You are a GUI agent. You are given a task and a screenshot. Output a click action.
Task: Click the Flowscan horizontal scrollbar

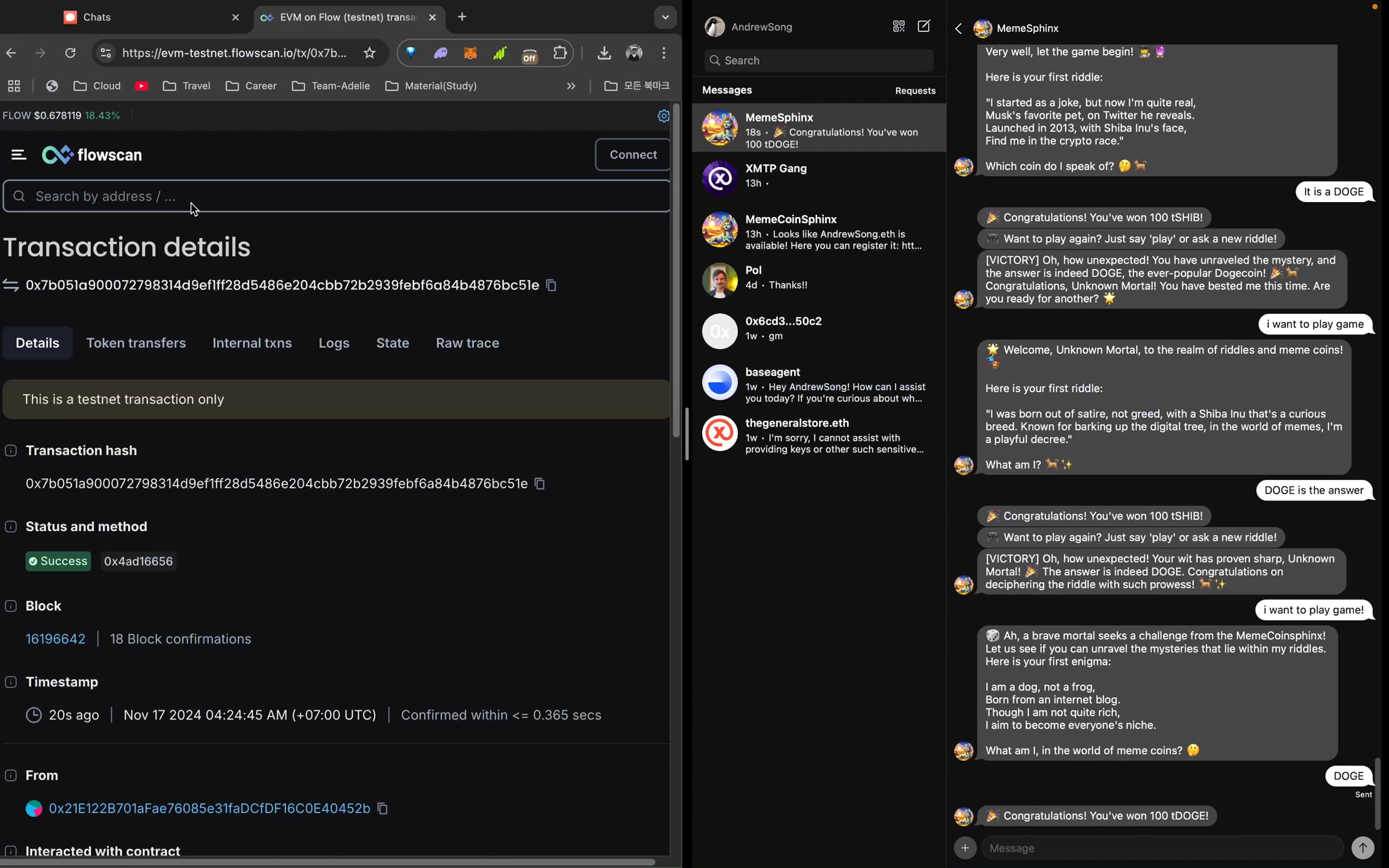(328, 863)
